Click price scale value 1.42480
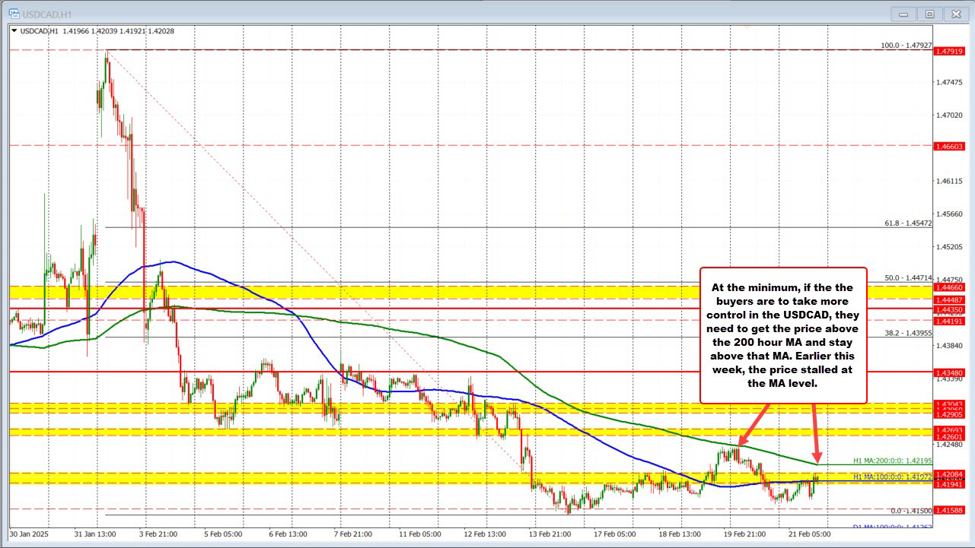Viewport: 975px width, 548px height. point(950,445)
